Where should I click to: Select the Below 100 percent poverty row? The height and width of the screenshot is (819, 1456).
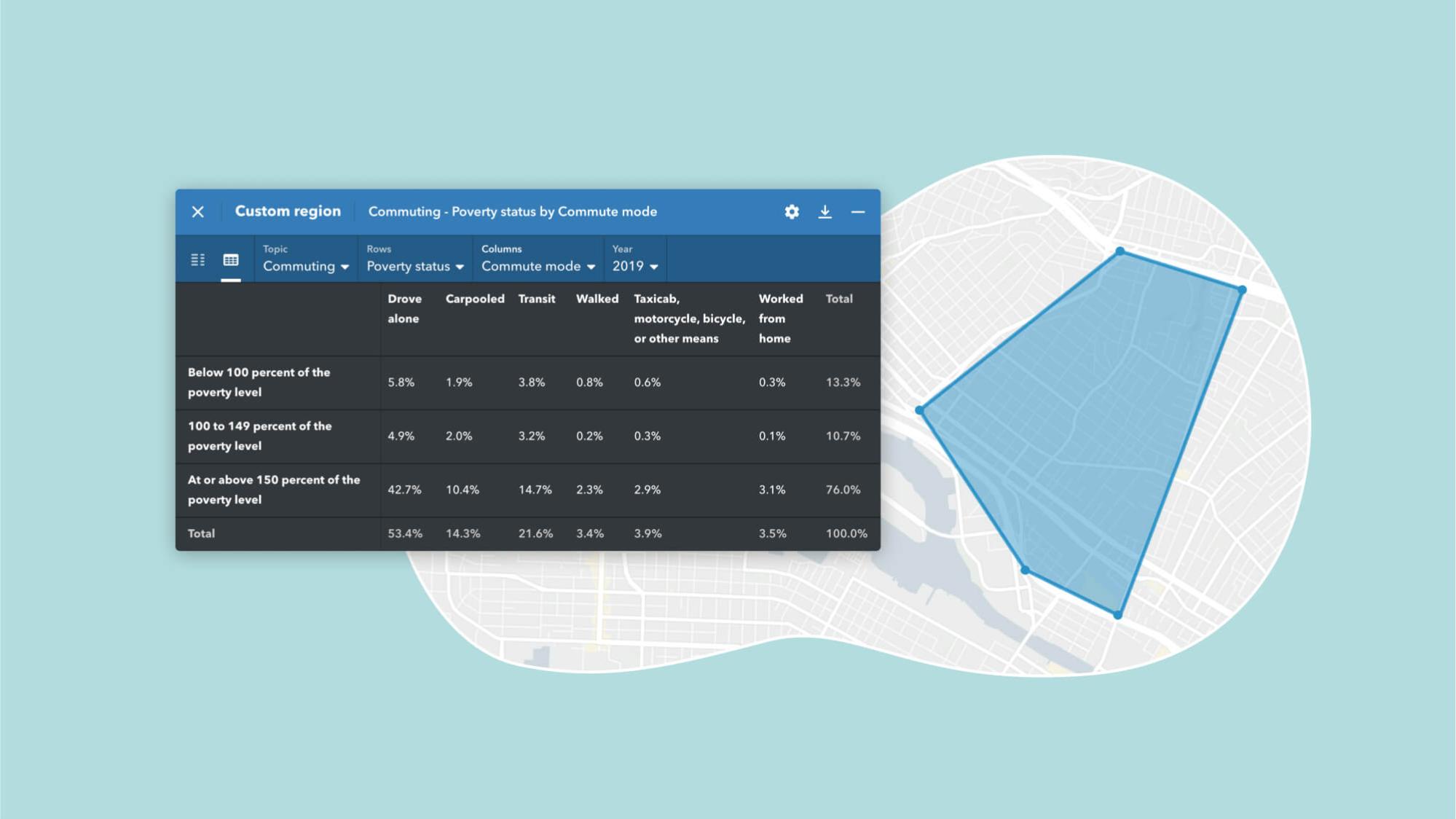tap(259, 382)
